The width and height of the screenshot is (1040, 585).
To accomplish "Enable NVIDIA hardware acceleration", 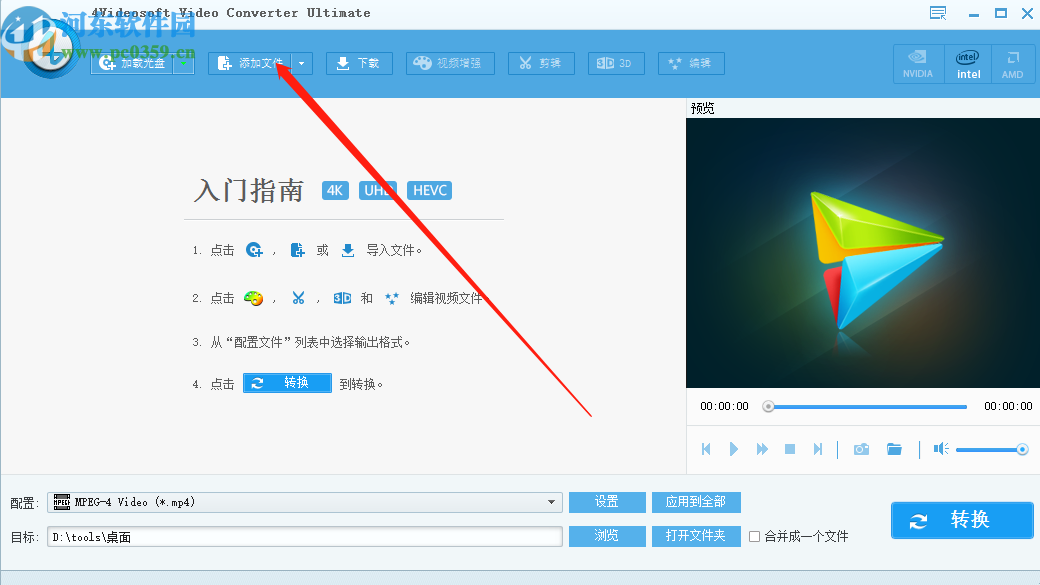I will (x=918, y=63).
